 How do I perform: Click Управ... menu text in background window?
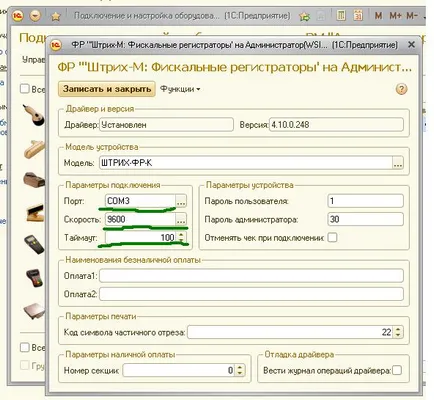click(33, 60)
